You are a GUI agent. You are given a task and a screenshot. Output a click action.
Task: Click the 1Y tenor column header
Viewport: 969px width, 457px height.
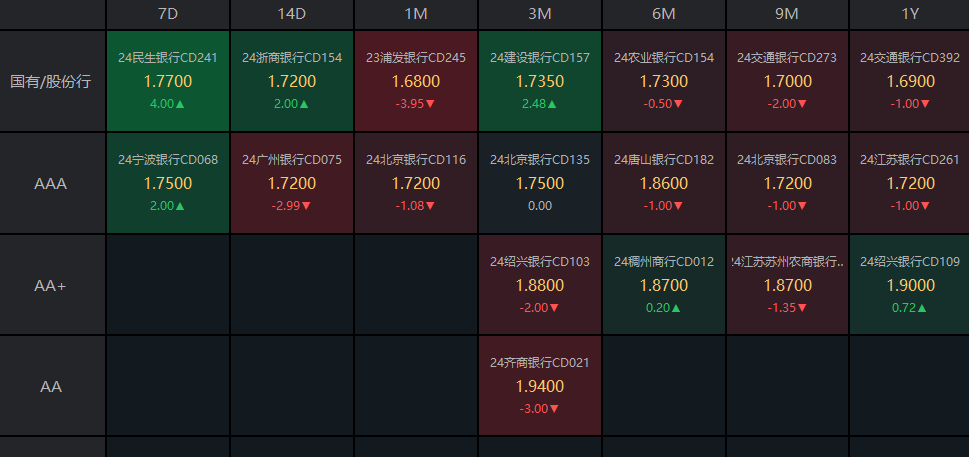[x=910, y=15]
